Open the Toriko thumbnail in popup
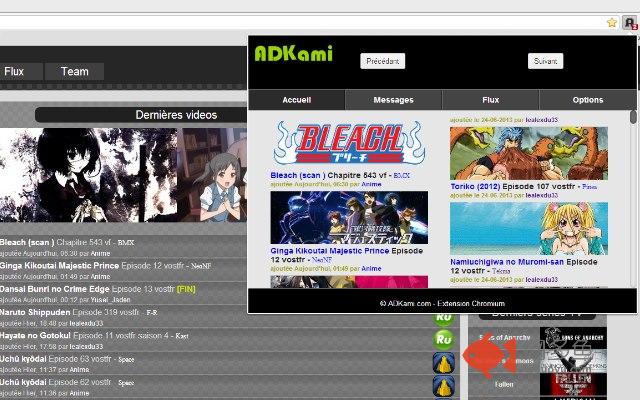The image size is (640, 400). [529, 153]
